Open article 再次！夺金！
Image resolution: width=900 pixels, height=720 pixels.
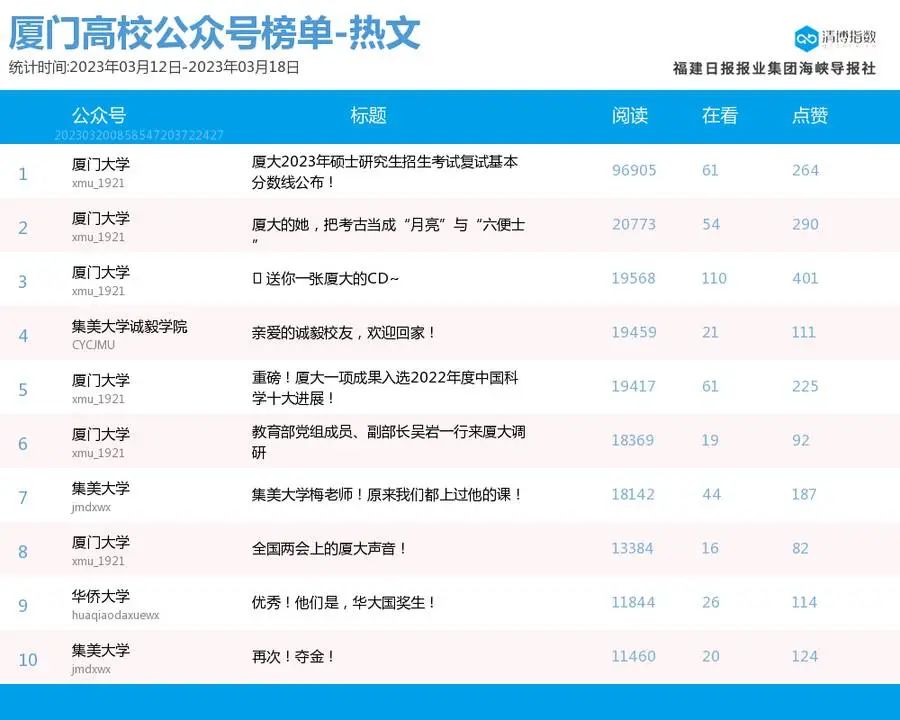coord(293,656)
